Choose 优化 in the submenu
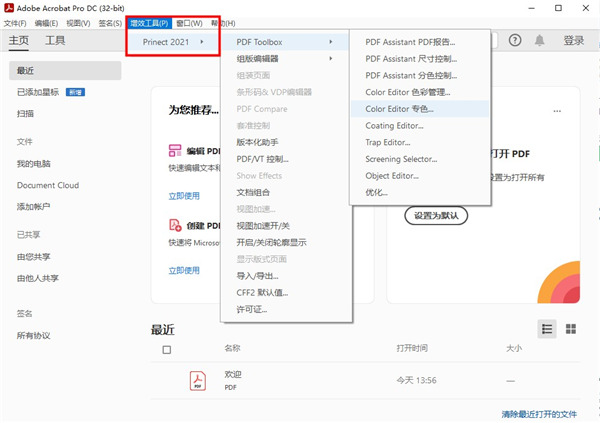The width and height of the screenshot is (600, 423). [x=420, y=193]
